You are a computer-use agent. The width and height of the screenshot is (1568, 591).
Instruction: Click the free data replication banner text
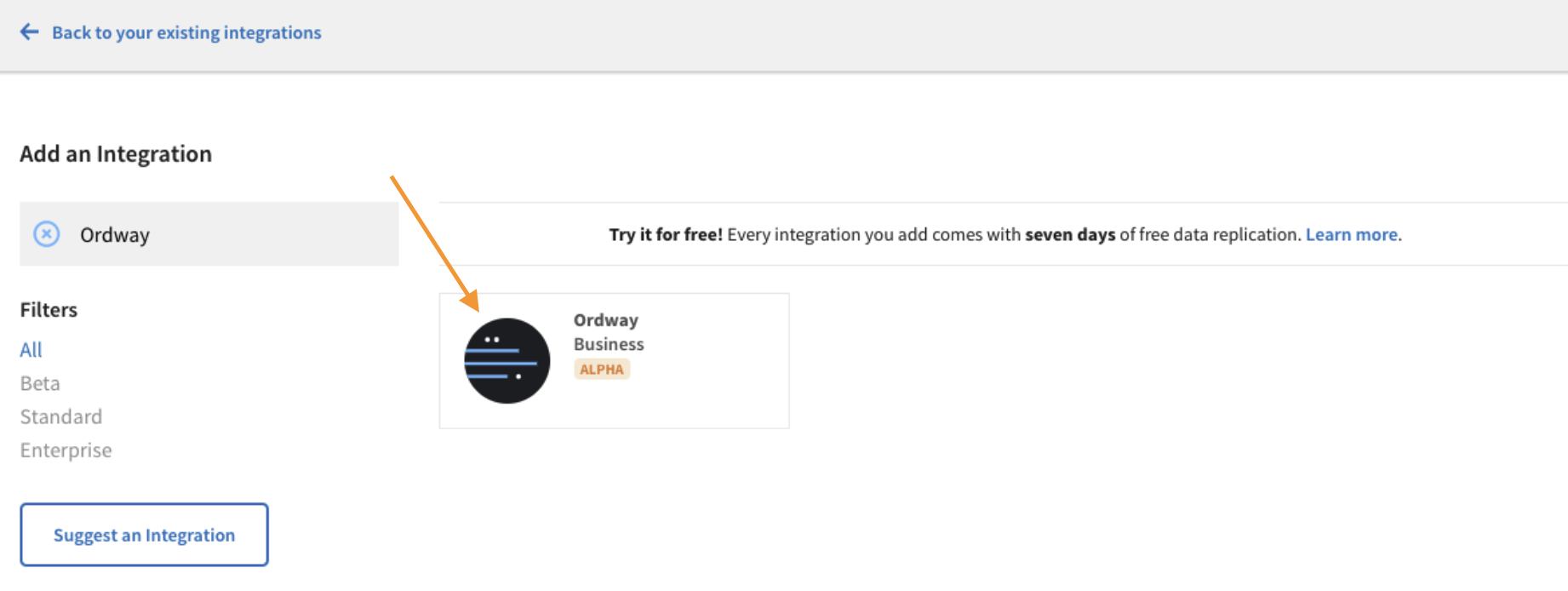(1004, 234)
